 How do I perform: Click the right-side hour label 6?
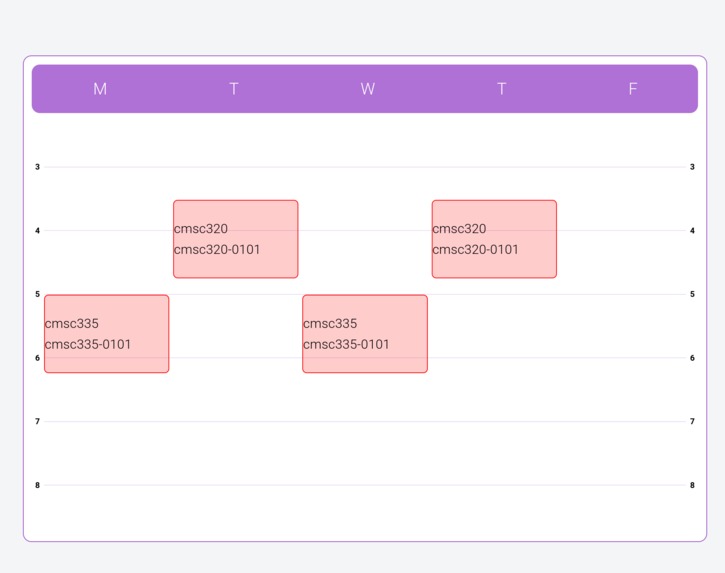692,358
